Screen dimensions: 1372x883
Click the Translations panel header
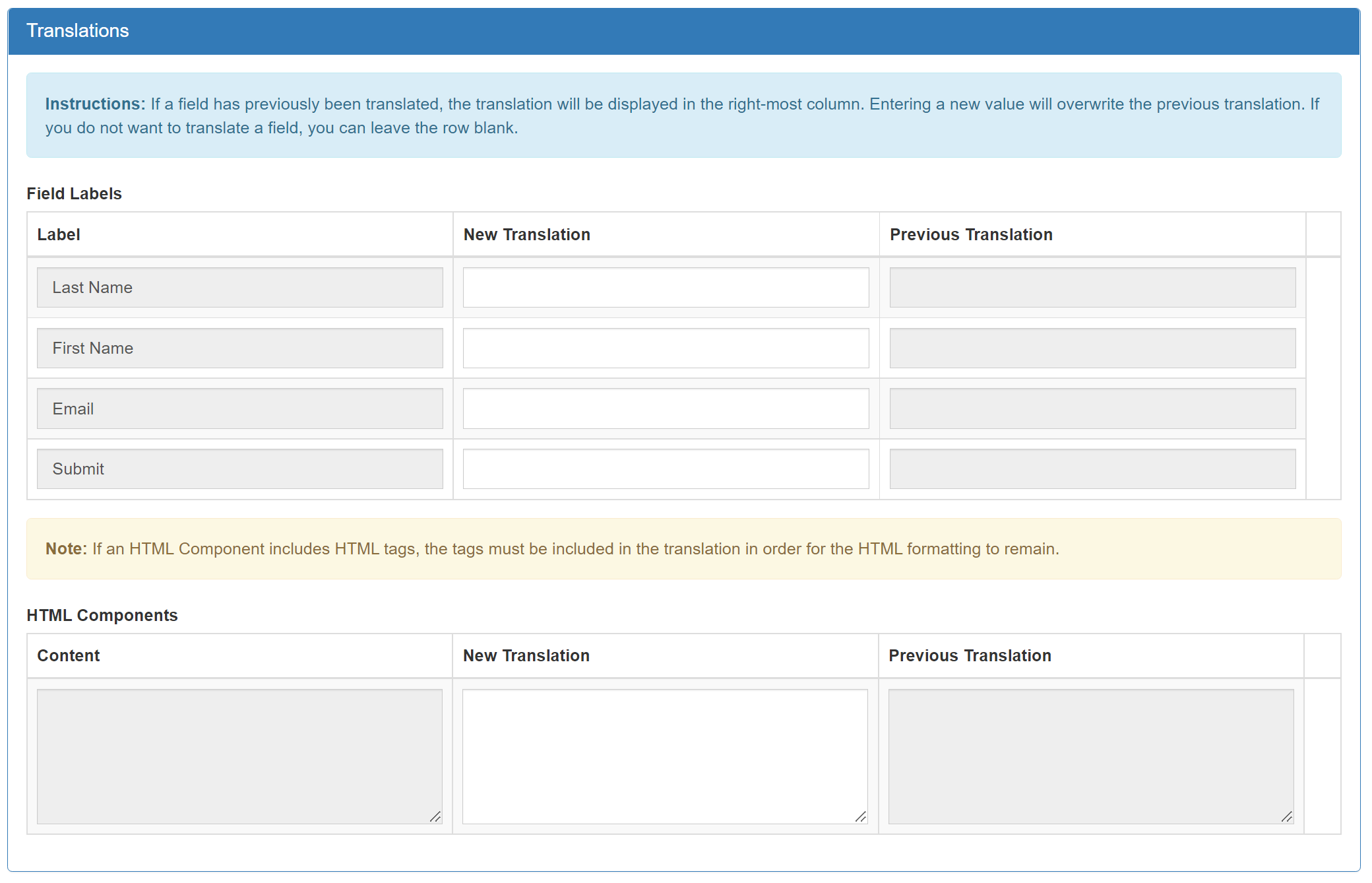(683, 31)
